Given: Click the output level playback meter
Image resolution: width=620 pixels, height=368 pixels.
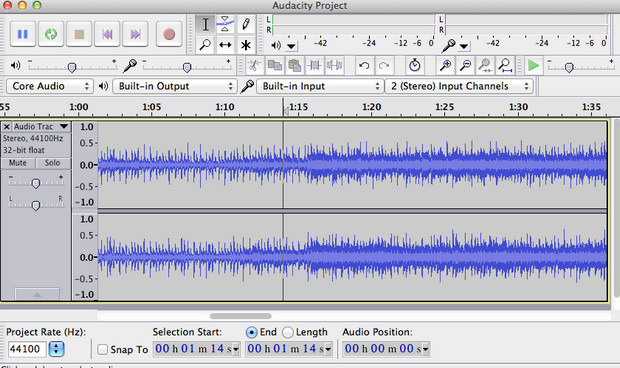Looking at the screenshot, I should click(x=353, y=24).
